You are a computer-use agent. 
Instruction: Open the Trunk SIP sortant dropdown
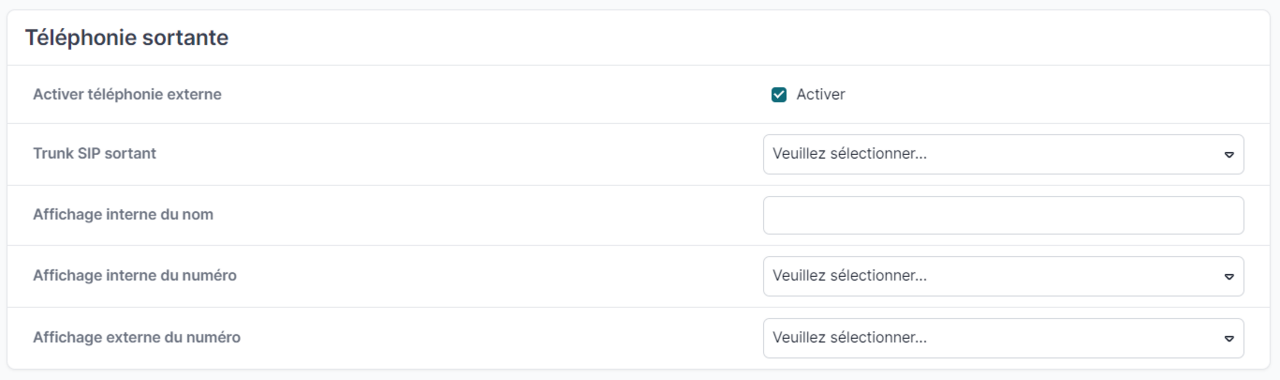1003,155
